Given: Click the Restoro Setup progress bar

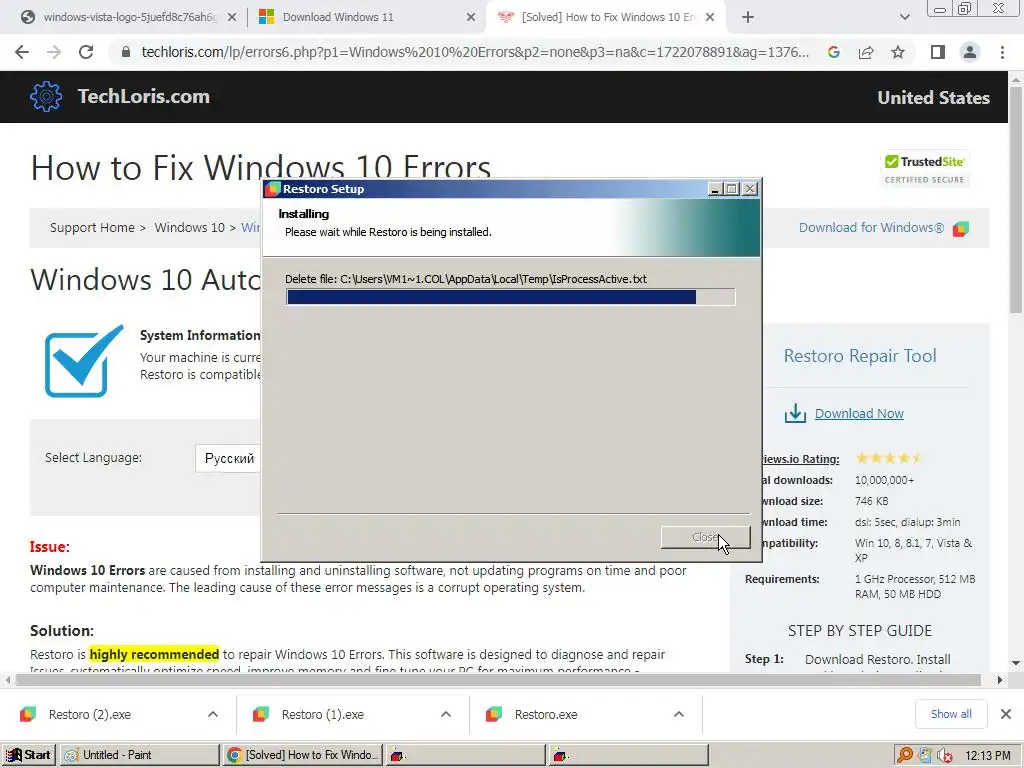Looking at the screenshot, I should point(511,297).
